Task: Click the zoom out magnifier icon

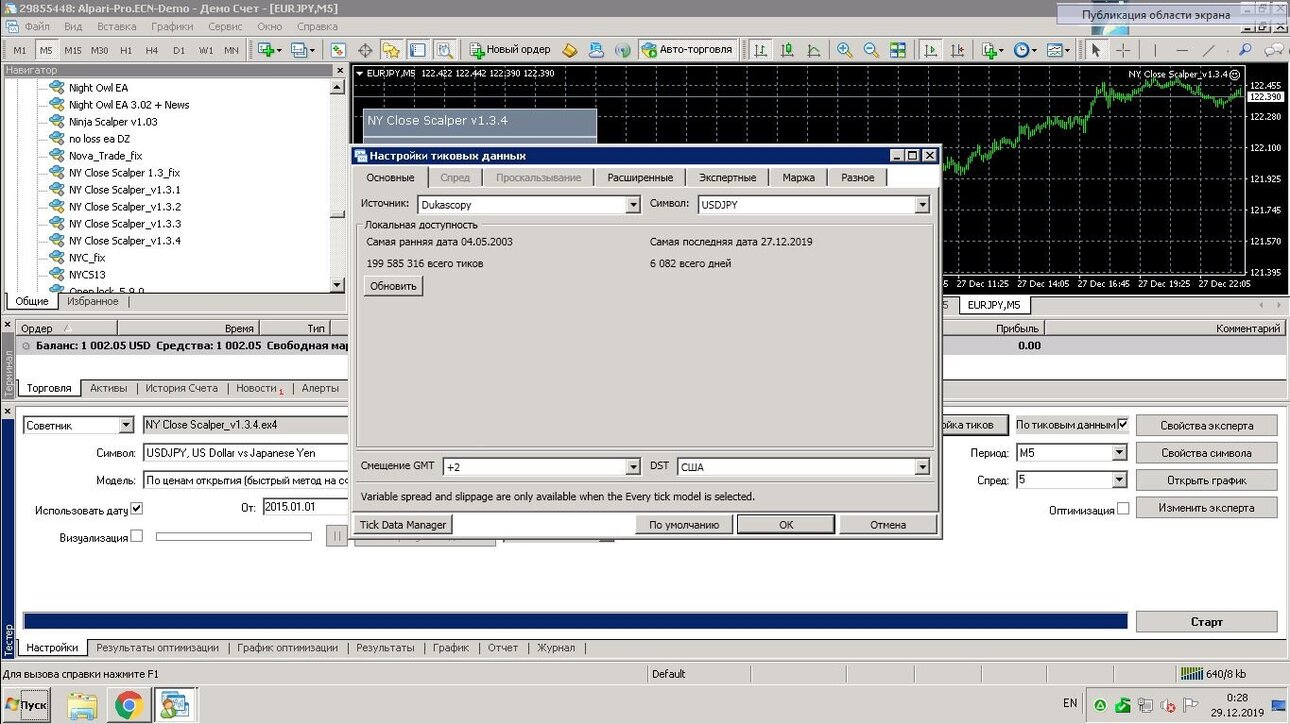Action: click(x=871, y=49)
